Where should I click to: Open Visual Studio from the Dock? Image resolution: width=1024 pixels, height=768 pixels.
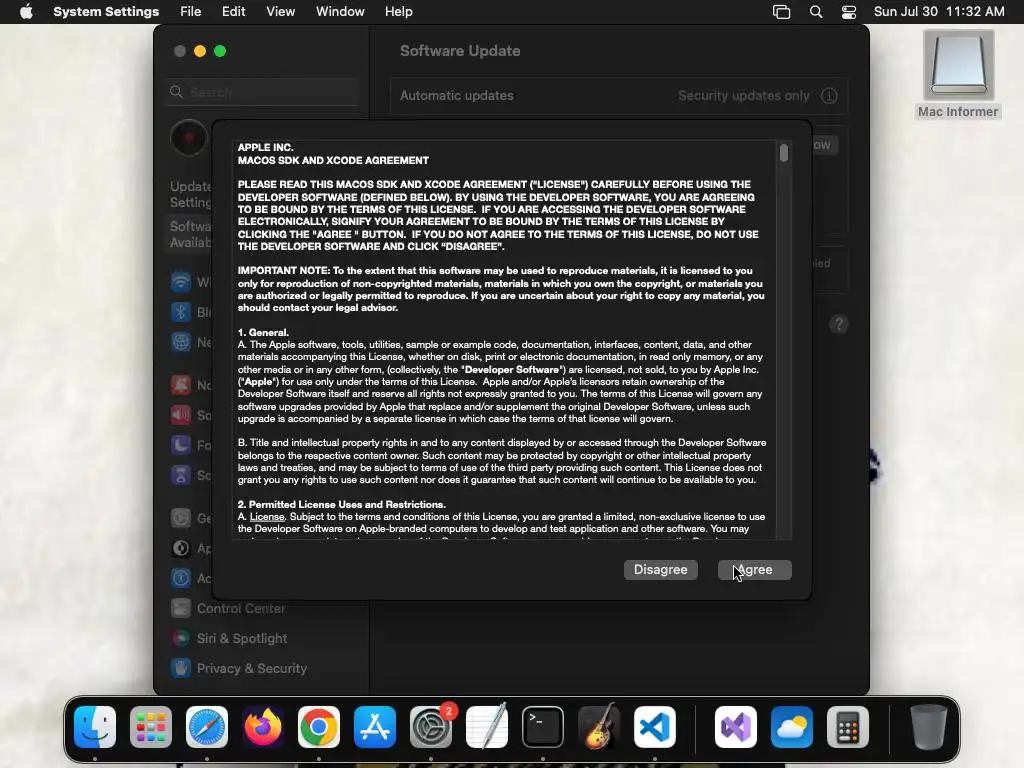click(736, 727)
